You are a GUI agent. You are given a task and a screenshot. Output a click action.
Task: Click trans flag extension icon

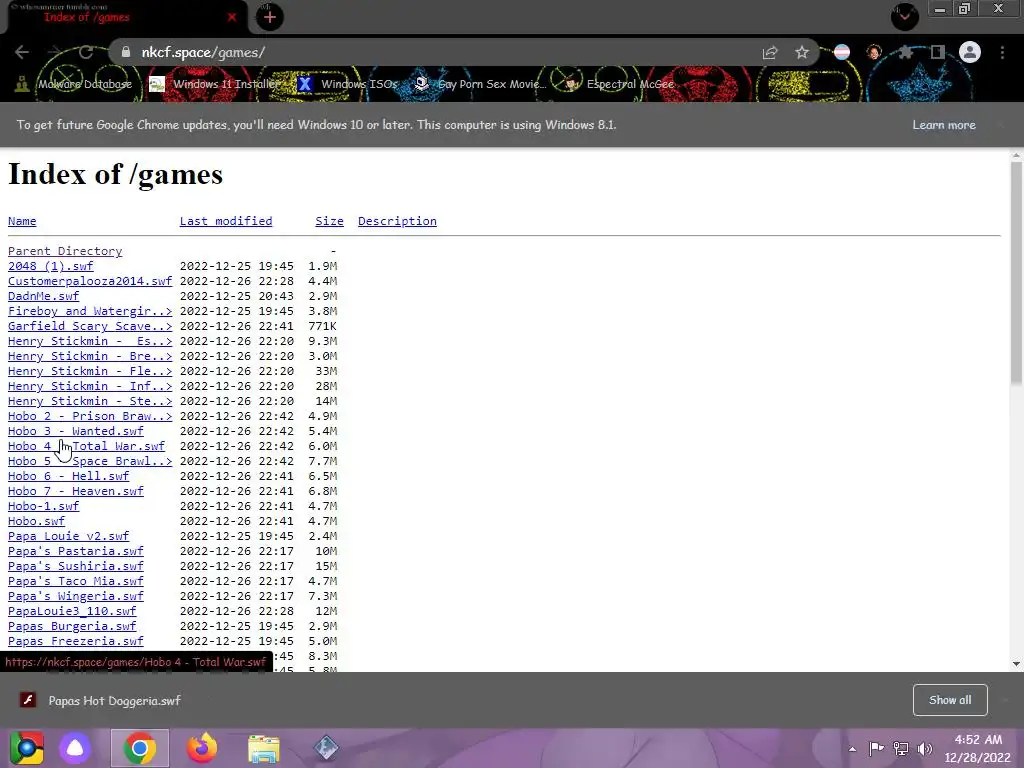click(842, 52)
